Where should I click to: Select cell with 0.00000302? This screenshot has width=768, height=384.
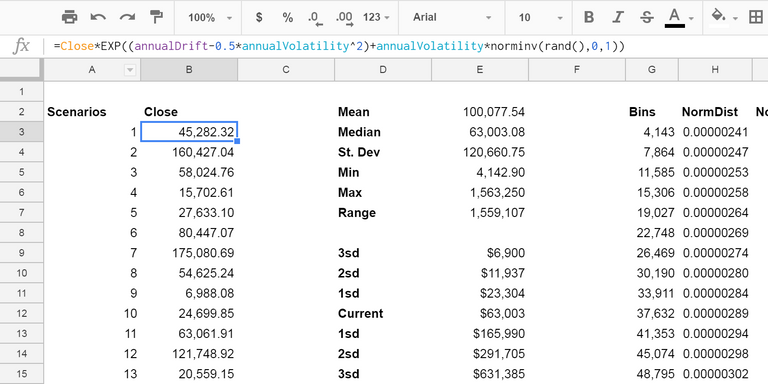pos(715,374)
